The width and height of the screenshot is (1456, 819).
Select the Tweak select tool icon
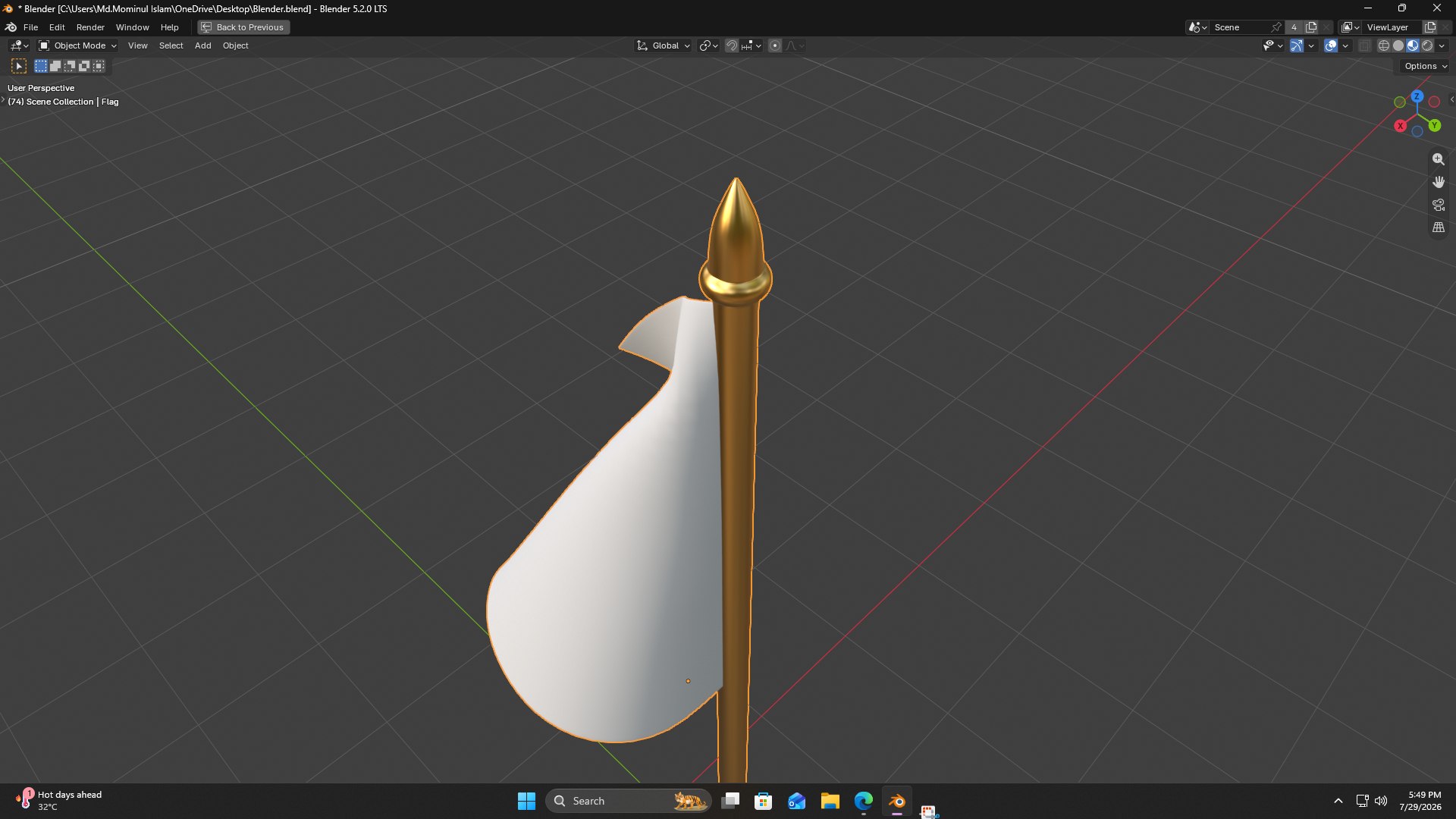[19, 67]
